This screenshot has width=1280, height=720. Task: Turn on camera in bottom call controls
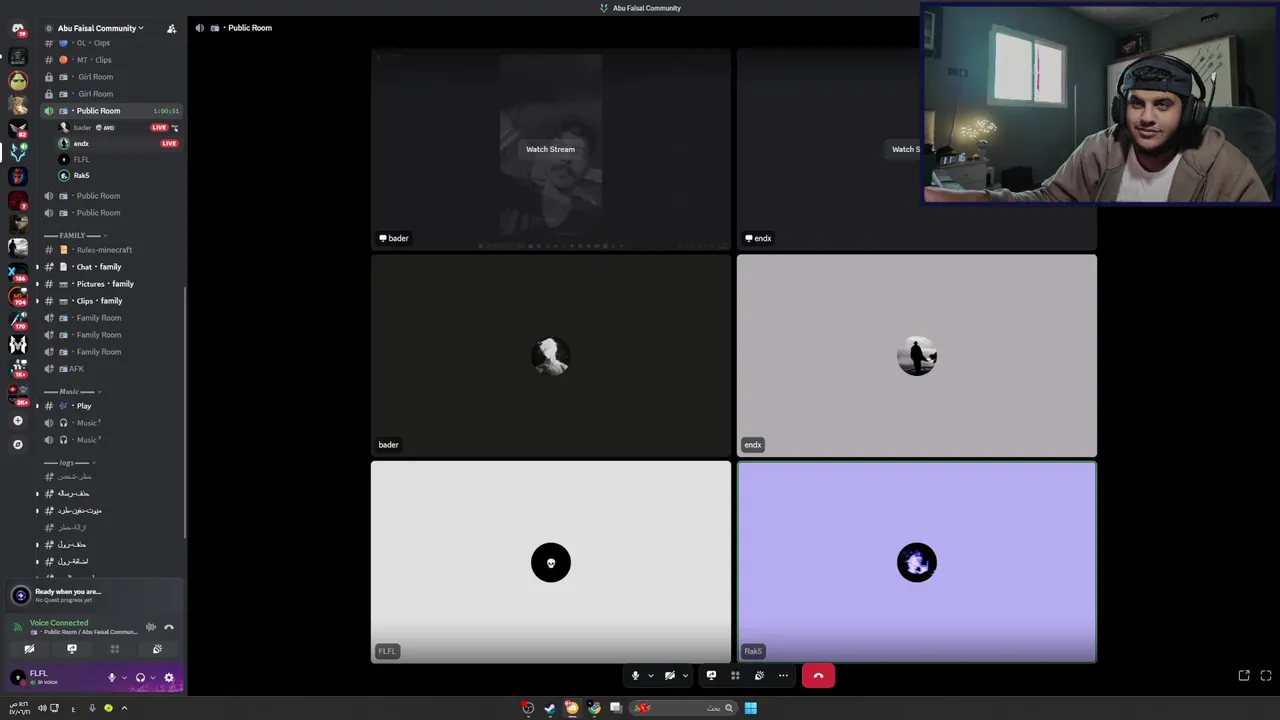670,676
